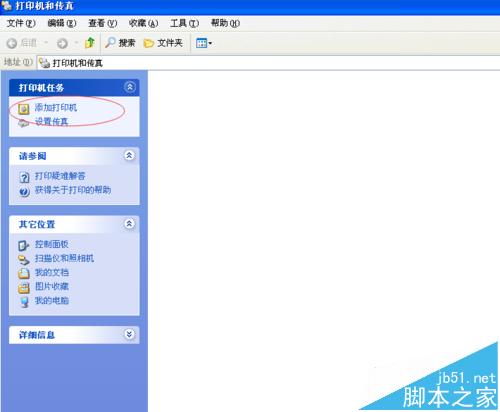
Task: Click the fax setup icon
Action: coord(24,123)
